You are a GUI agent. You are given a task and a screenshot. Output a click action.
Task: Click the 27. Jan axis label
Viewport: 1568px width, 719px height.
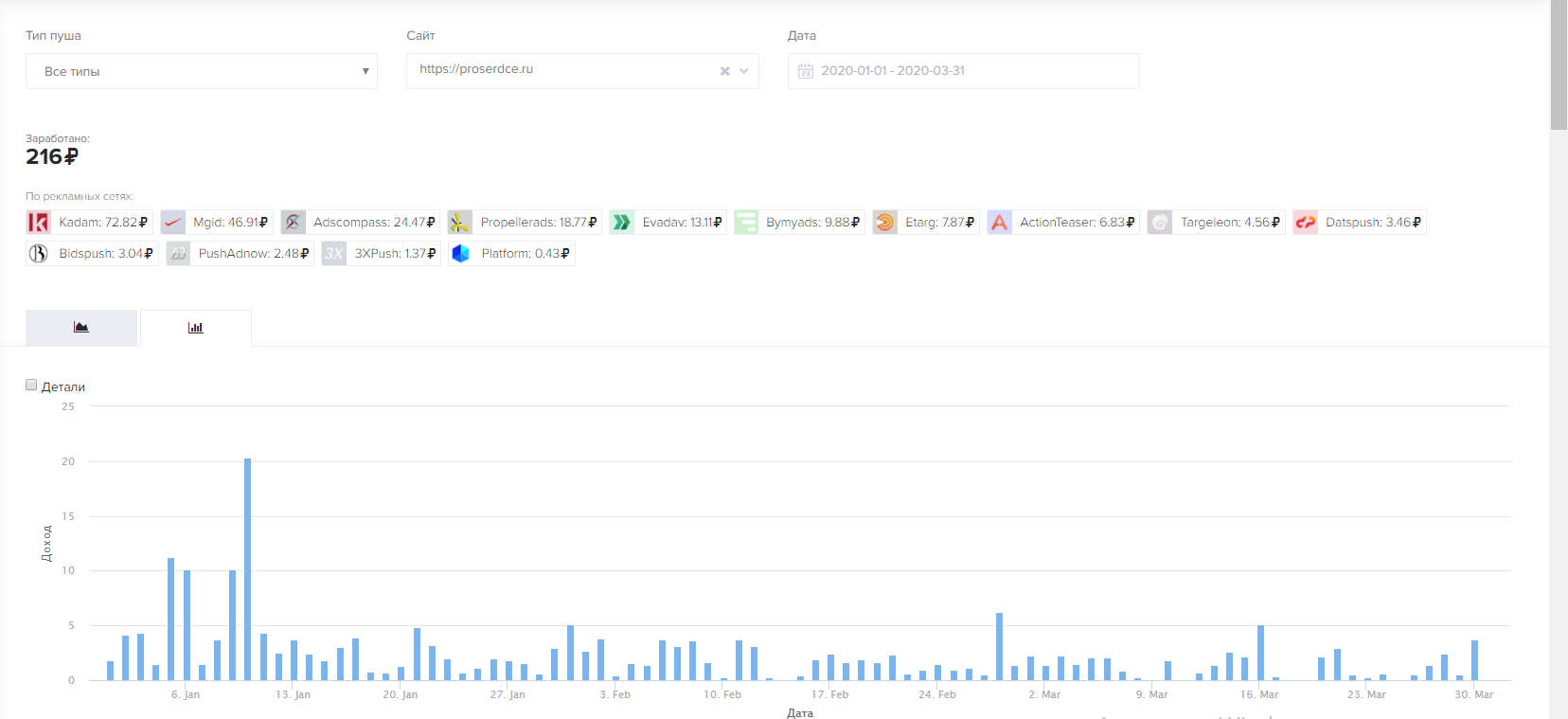coord(508,694)
